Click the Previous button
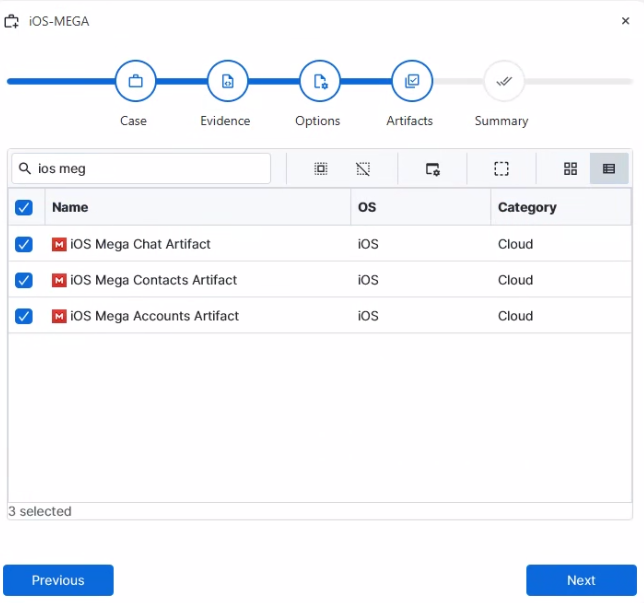The image size is (644, 603). 58,580
